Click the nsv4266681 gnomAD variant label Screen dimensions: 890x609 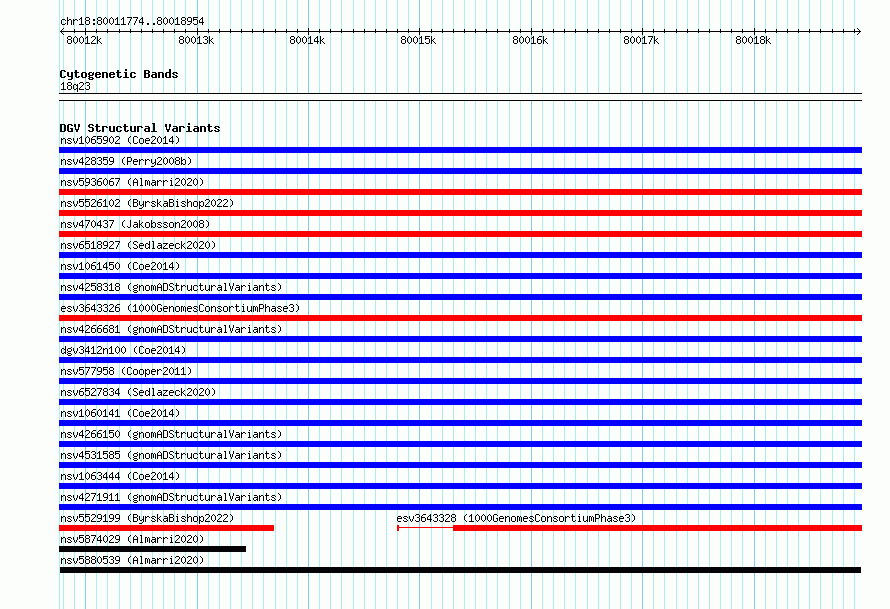coord(171,329)
